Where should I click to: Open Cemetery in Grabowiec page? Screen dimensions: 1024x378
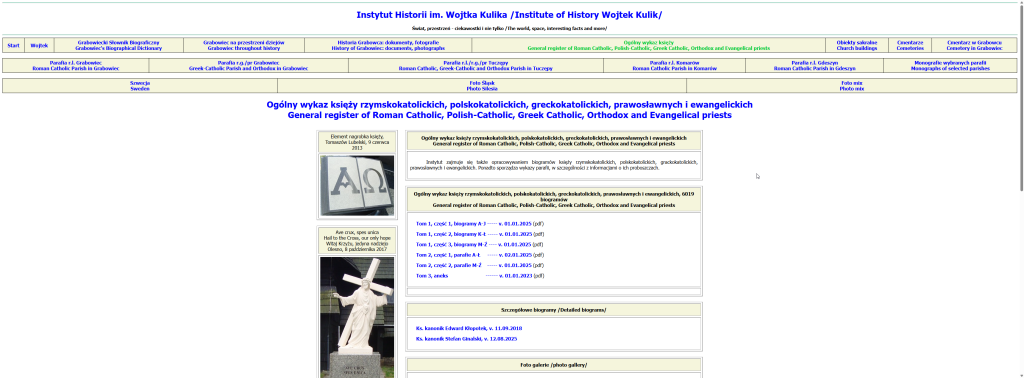coord(974,45)
